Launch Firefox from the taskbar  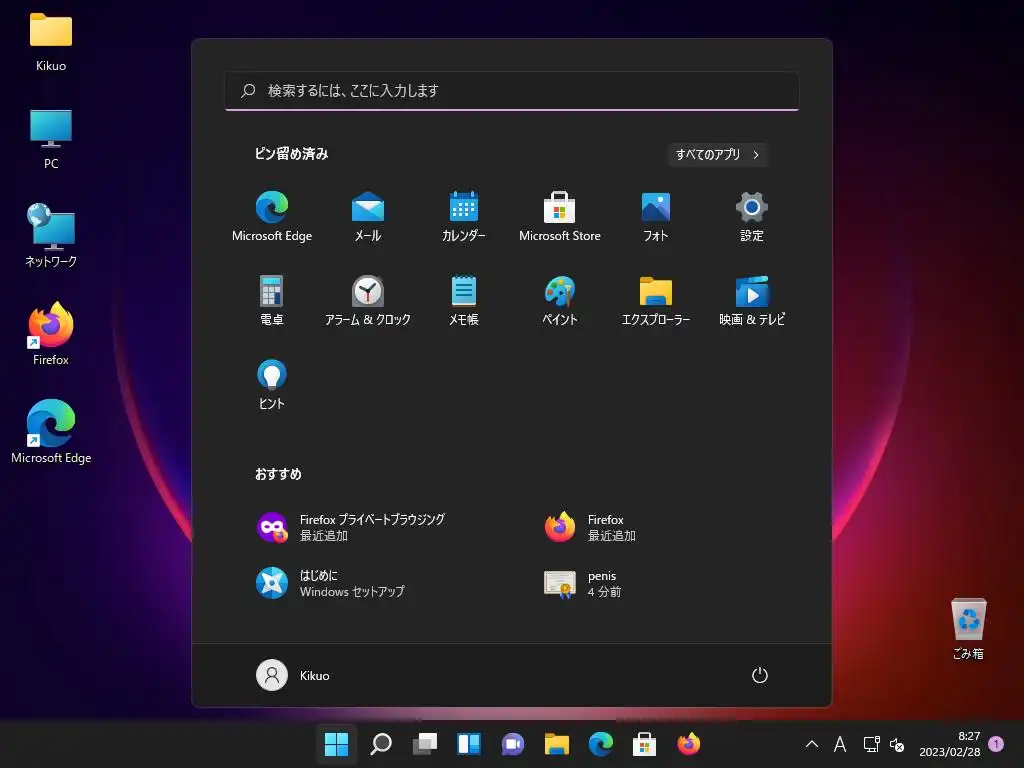(689, 744)
